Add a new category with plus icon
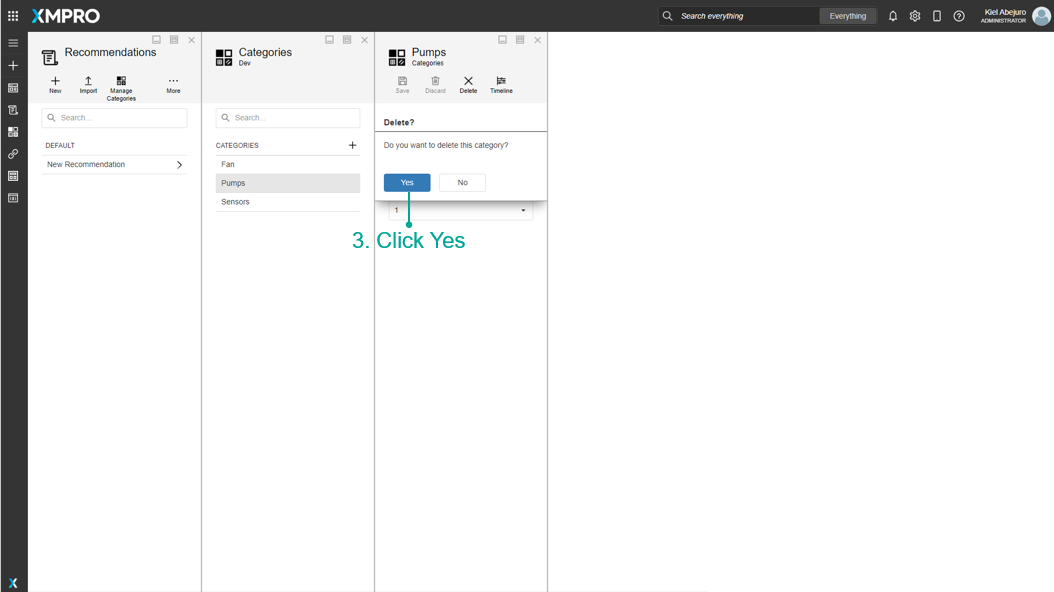 [352, 145]
